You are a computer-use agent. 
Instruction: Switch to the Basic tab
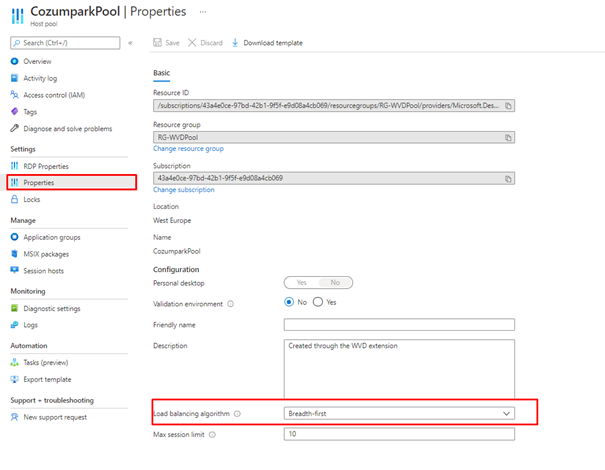tap(161, 73)
